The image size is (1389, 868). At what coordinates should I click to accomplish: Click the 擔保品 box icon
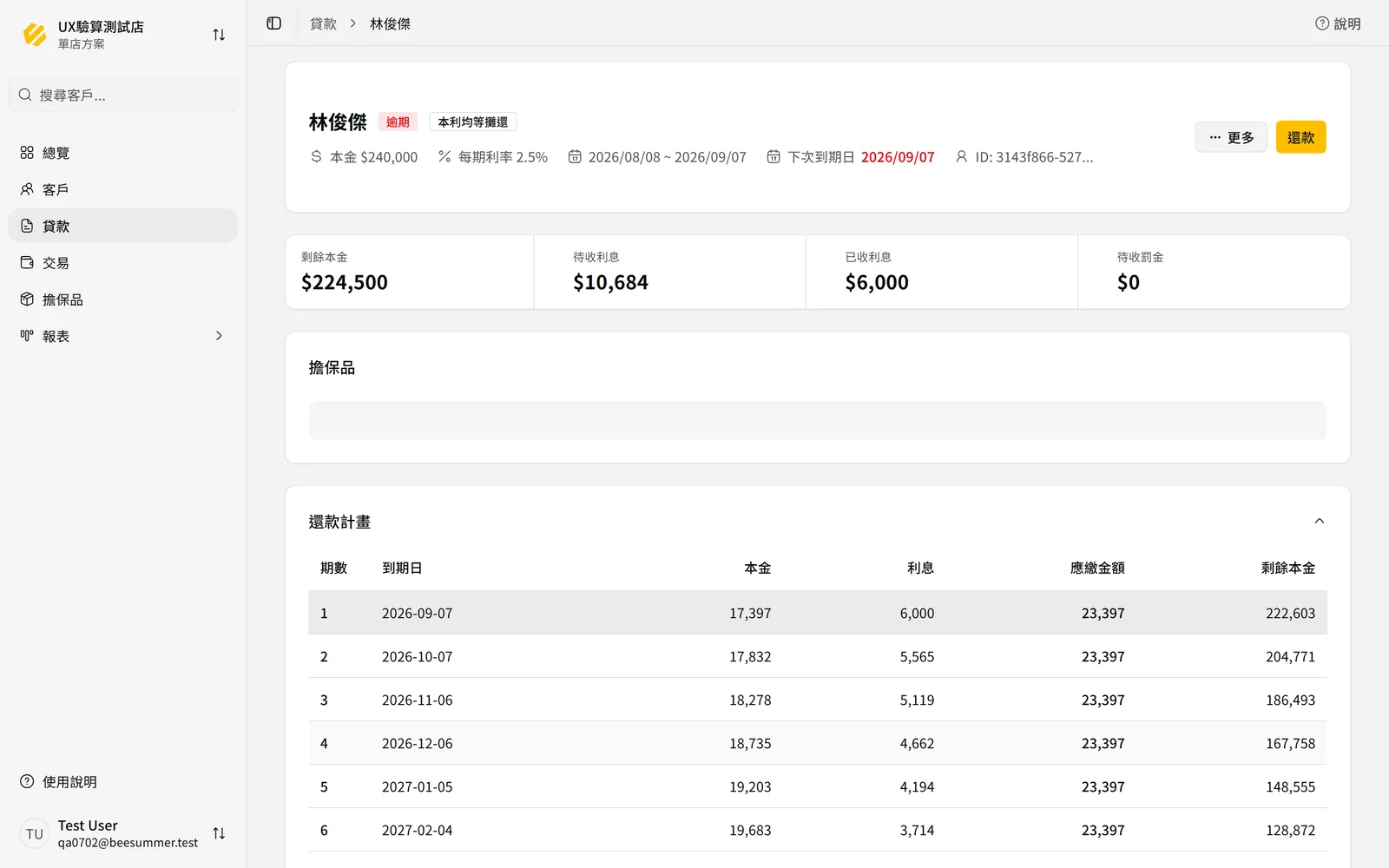point(27,299)
